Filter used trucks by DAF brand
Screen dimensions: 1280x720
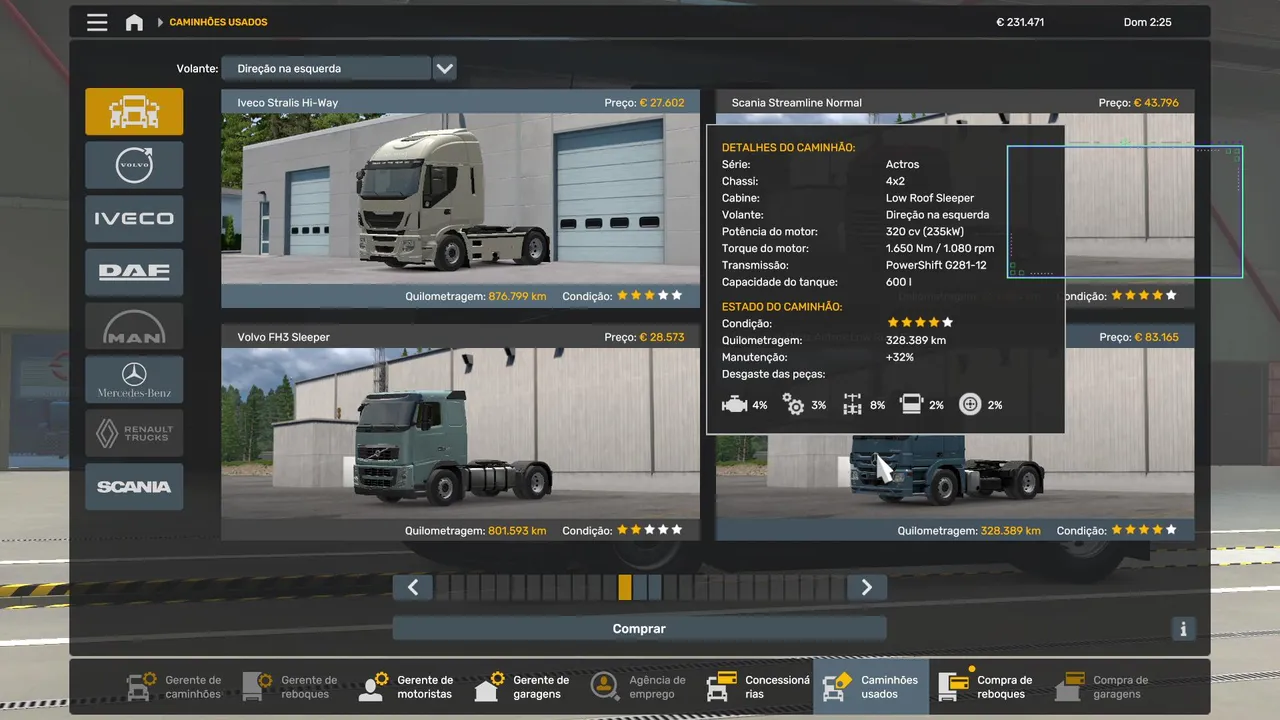coord(134,272)
